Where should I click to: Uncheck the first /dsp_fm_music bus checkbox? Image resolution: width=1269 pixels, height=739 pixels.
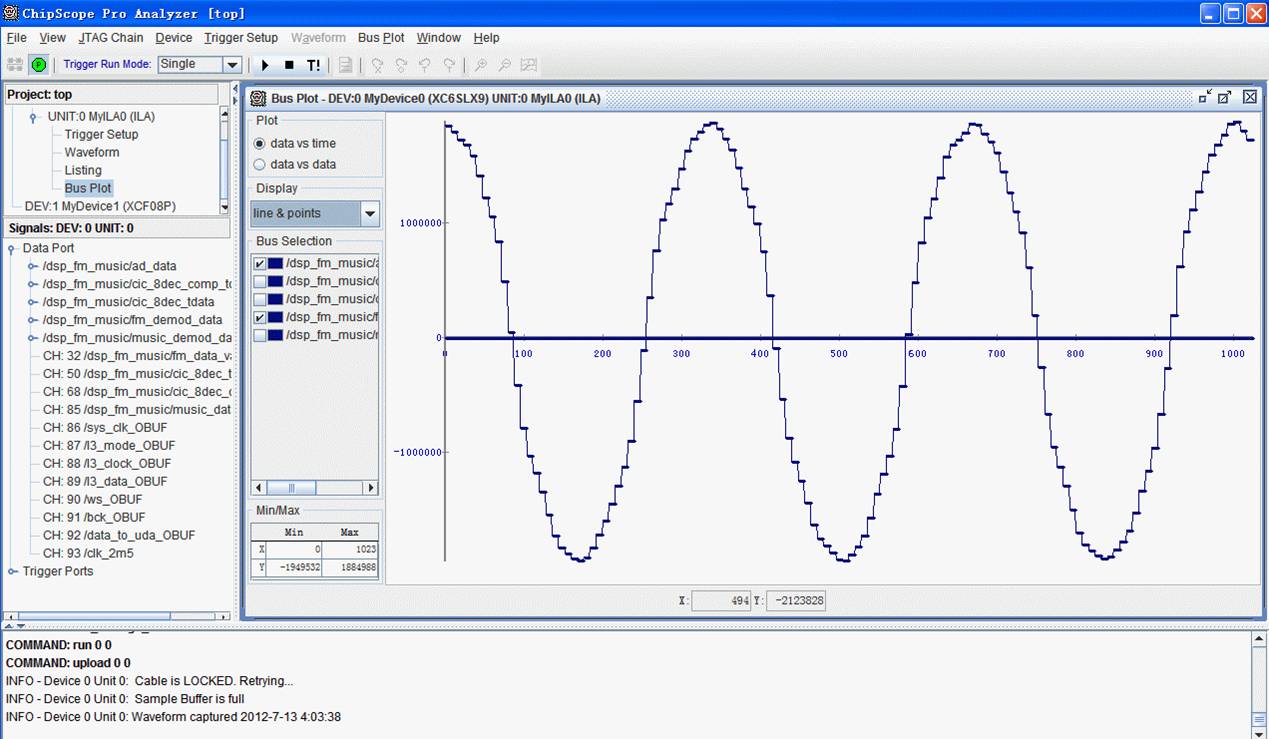260,263
